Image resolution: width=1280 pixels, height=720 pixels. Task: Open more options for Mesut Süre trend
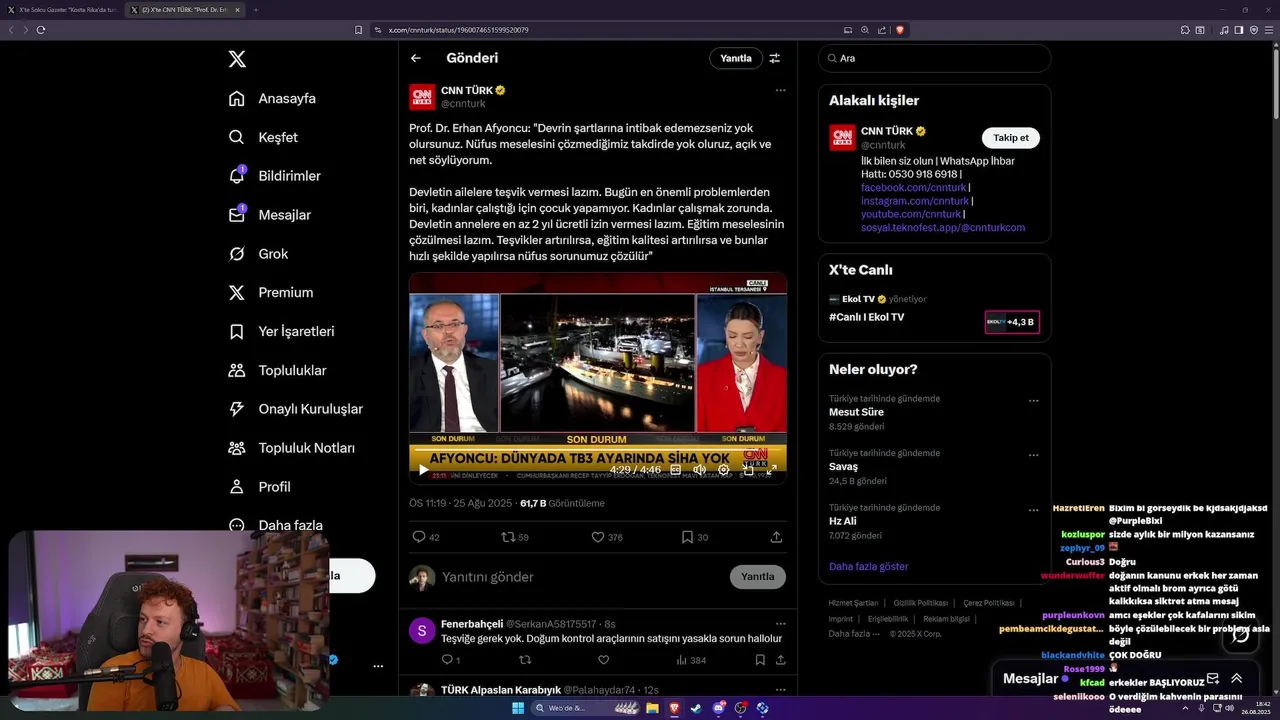1034,400
